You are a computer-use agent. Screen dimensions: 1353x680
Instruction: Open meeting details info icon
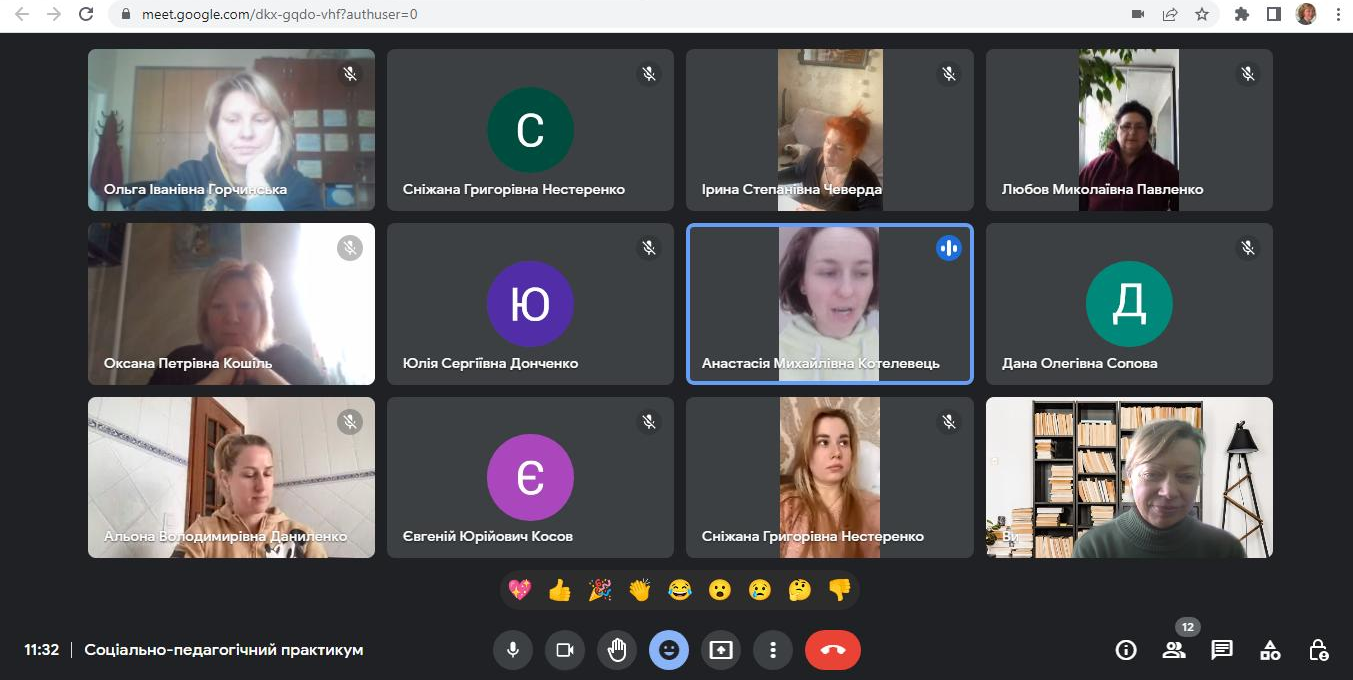point(1126,650)
